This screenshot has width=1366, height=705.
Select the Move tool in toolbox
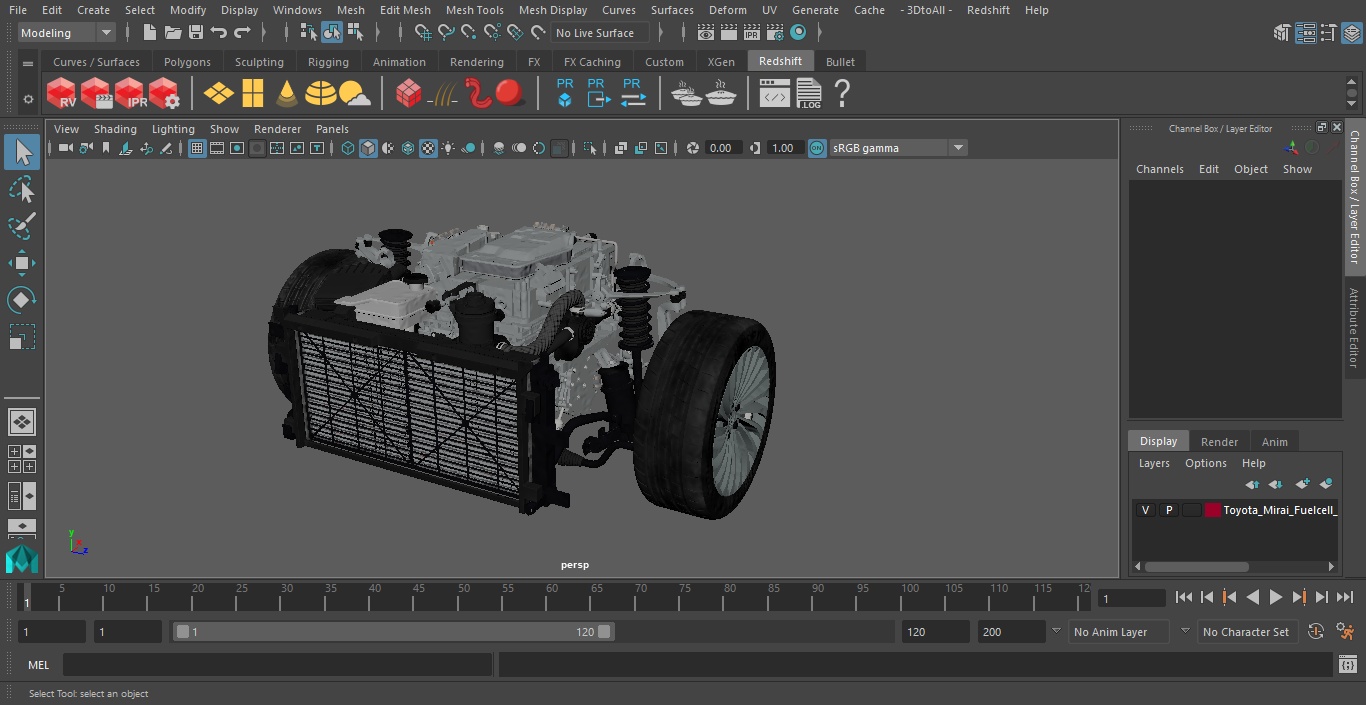click(21, 263)
